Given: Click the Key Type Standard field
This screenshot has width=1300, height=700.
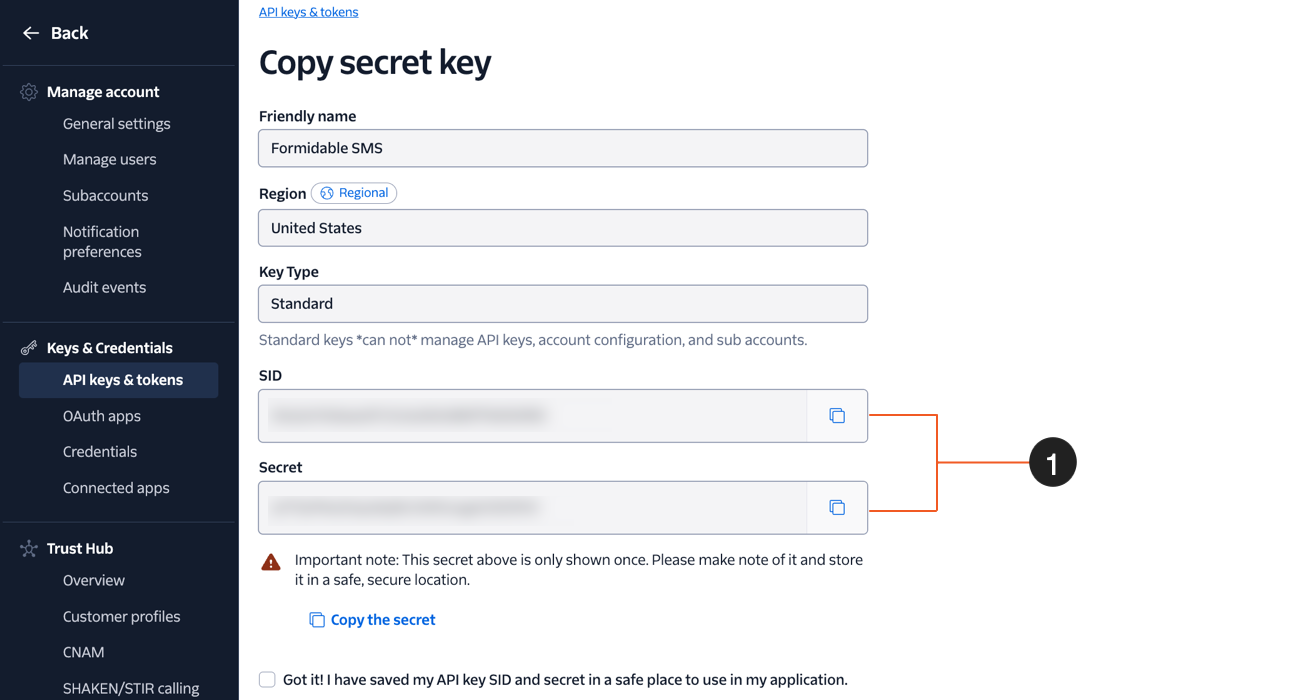Looking at the screenshot, I should coord(563,304).
